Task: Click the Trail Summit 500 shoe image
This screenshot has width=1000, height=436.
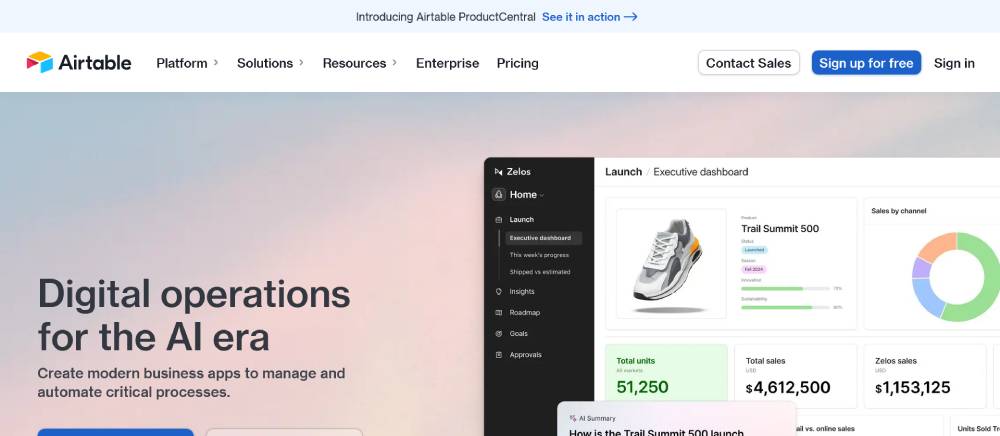Action: click(671, 263)
